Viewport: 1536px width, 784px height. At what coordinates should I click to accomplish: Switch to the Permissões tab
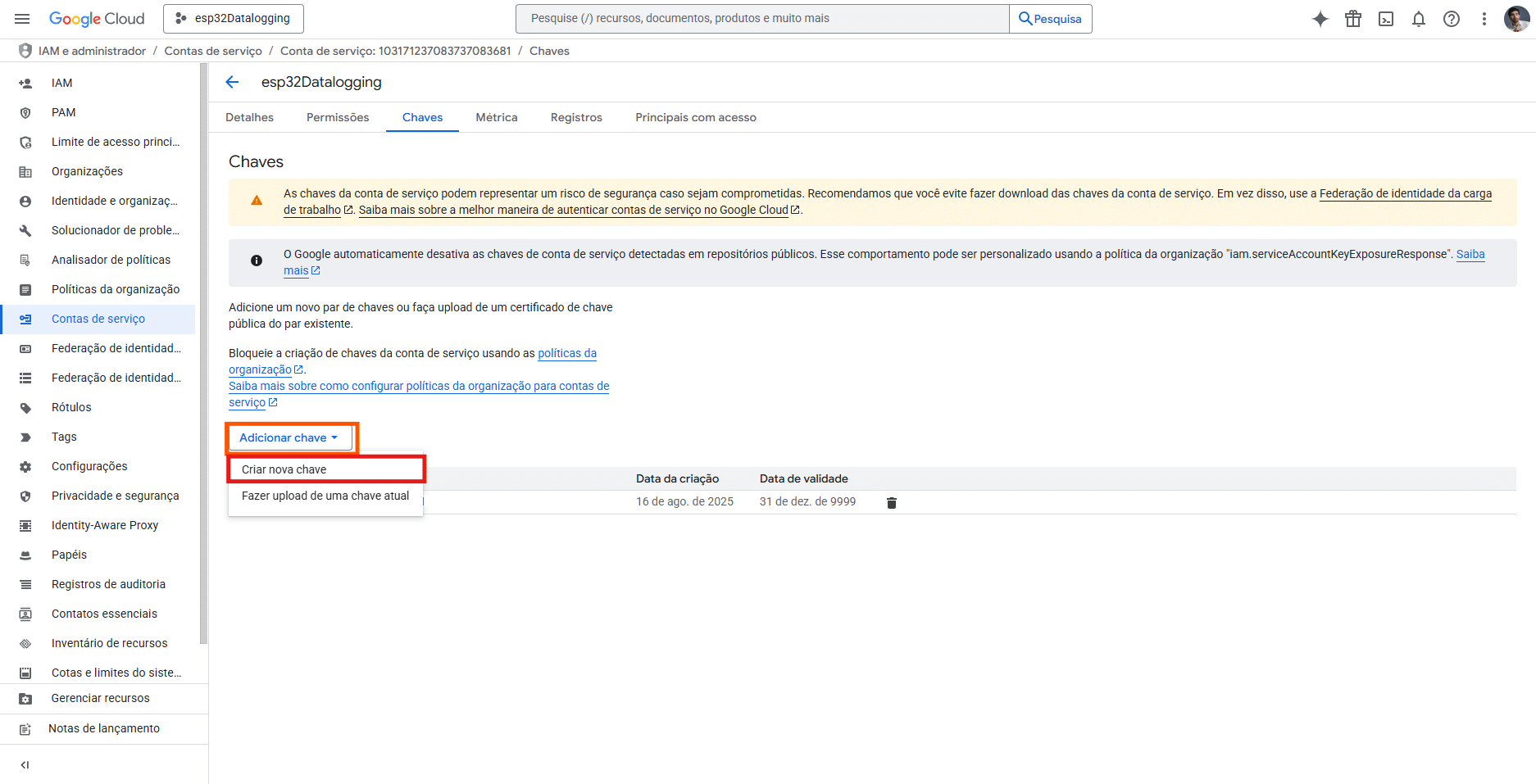(338, 118)
